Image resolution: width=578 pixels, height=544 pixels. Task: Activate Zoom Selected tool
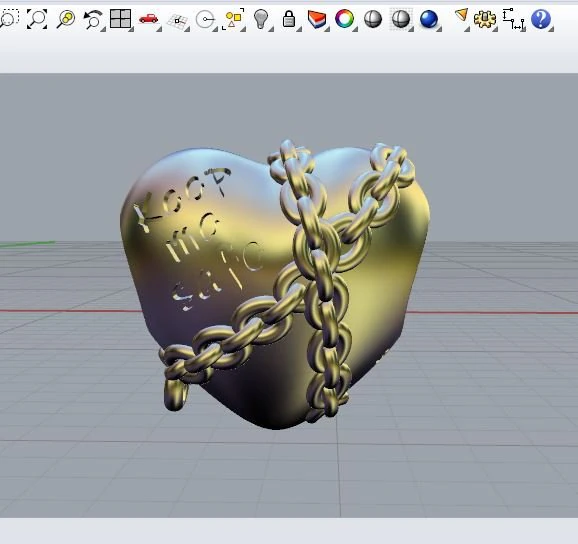(66, 19)
